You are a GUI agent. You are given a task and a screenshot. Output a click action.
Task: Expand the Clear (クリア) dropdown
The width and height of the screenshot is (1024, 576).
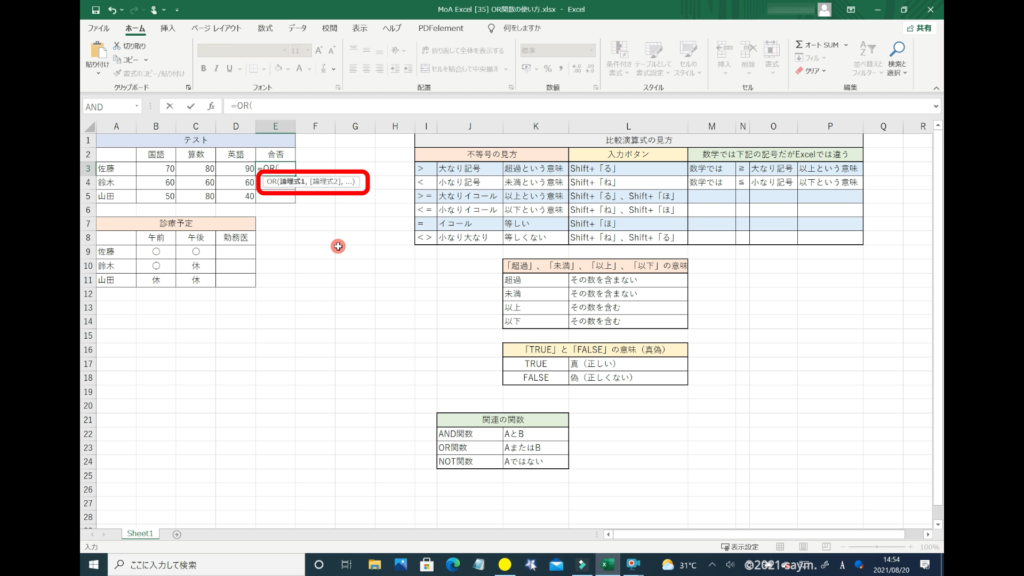click(823, 71)
